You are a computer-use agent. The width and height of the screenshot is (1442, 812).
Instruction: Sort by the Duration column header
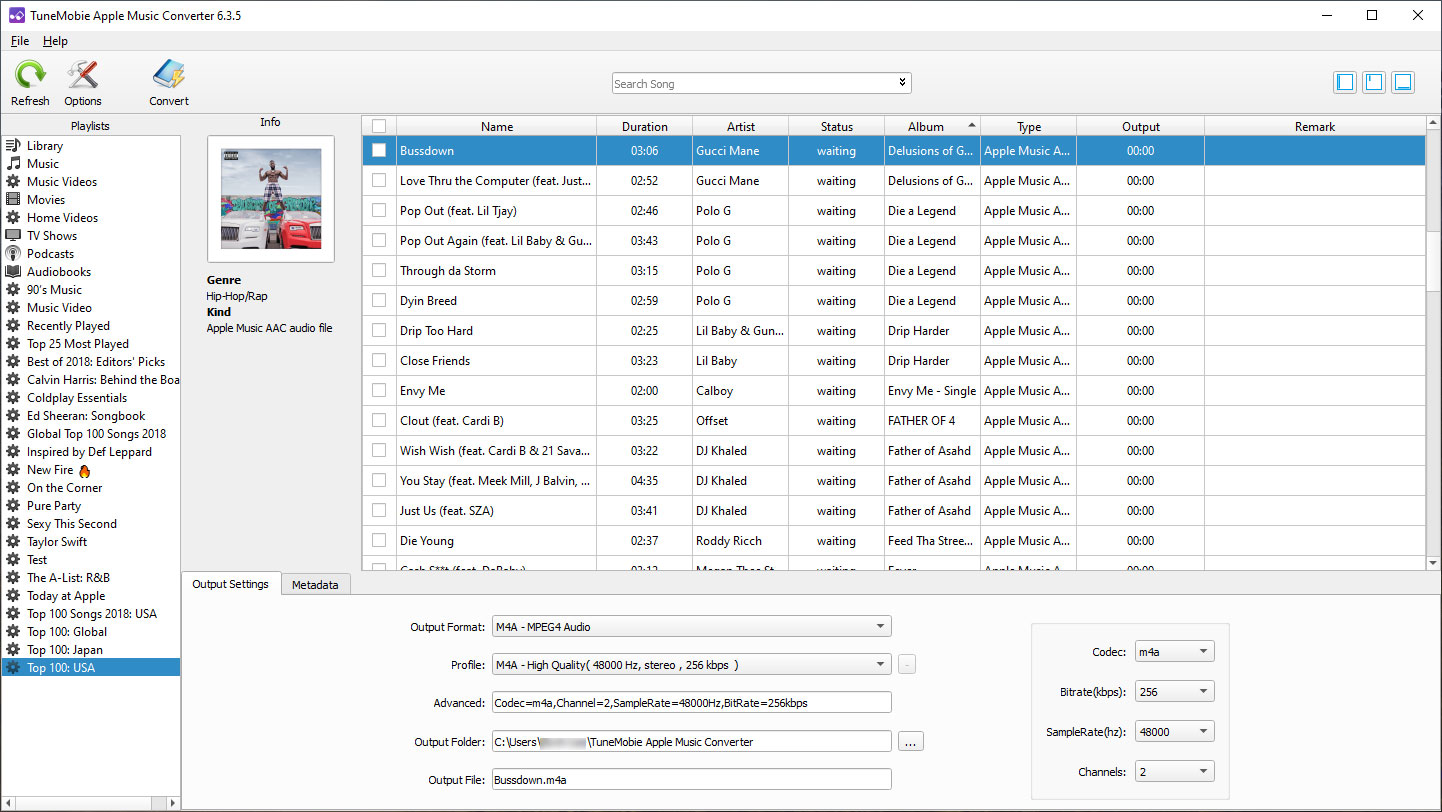click(645, 126)
